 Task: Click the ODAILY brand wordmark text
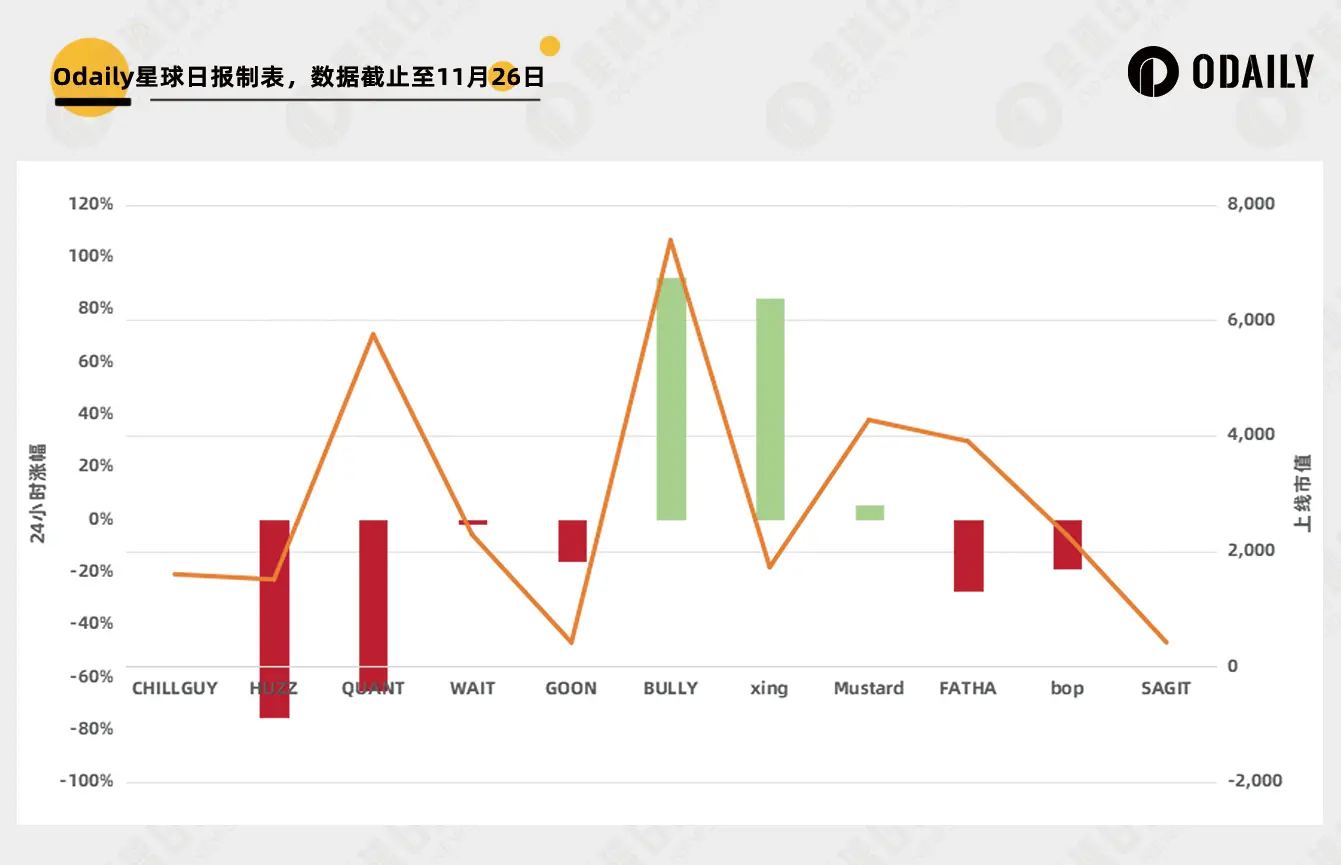click(1252, 72)
